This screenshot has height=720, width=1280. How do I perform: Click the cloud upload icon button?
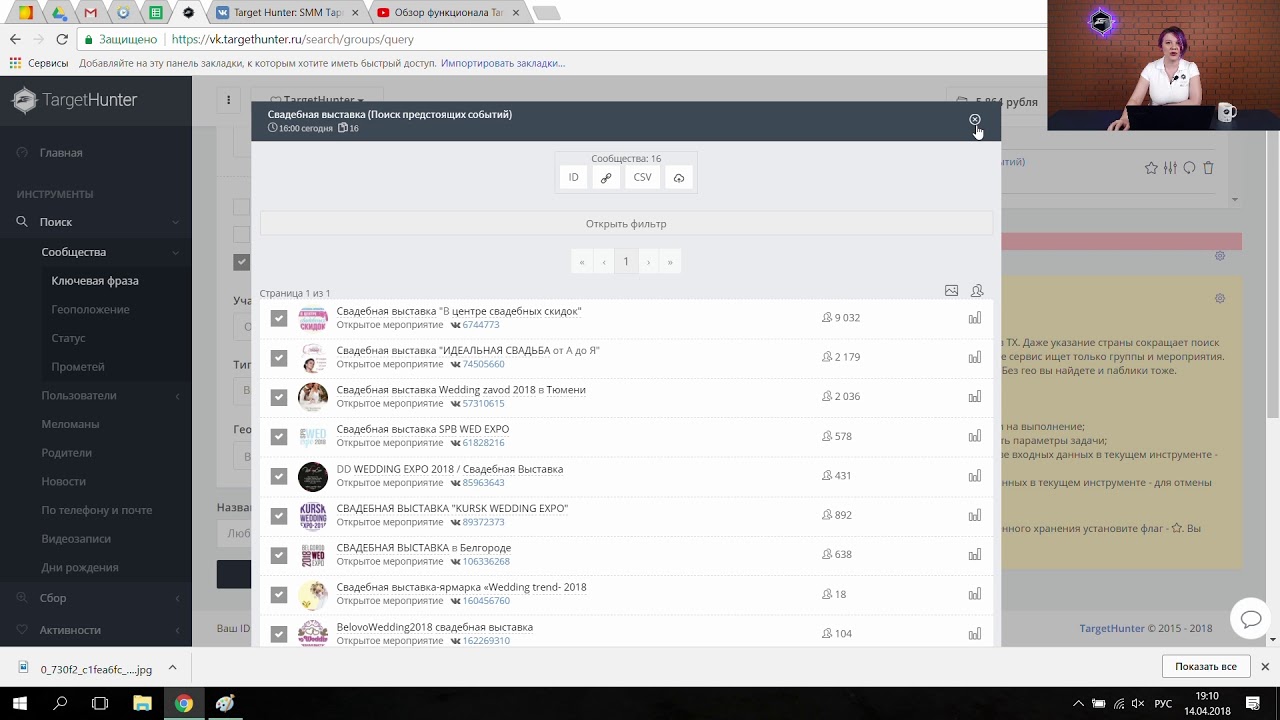click(x=678, y=177)
